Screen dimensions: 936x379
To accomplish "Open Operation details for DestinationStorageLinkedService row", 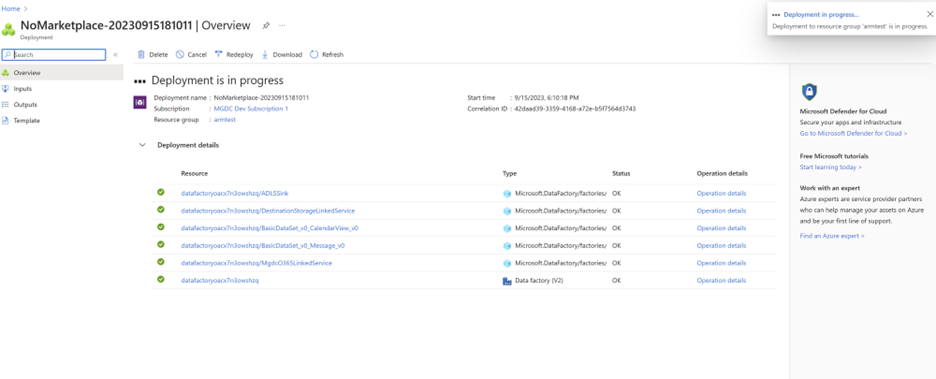I will [x=721, y=211].
